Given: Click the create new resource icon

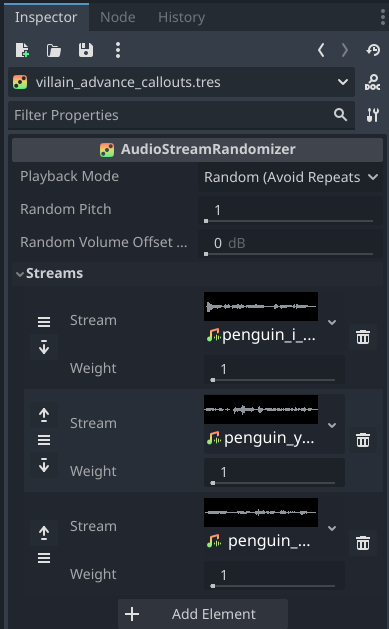Looking at the screenshot, I should pyautogui.click(x=22, y=51).
